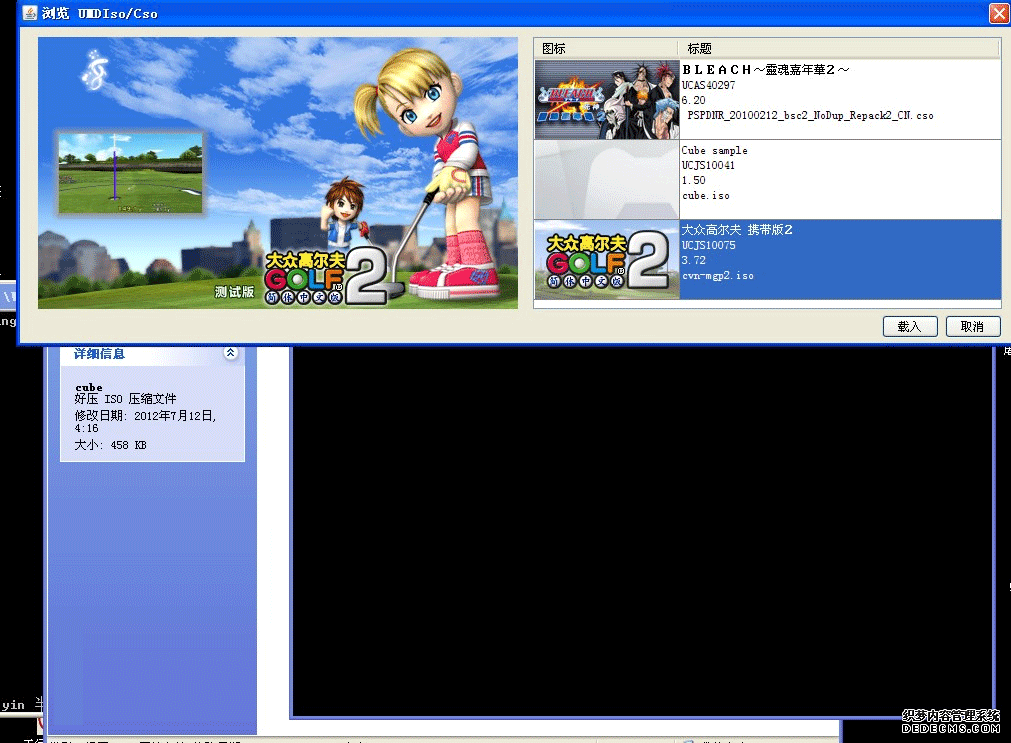
Task: Click the 详细信息 panel header
Action: coord(100,354)
